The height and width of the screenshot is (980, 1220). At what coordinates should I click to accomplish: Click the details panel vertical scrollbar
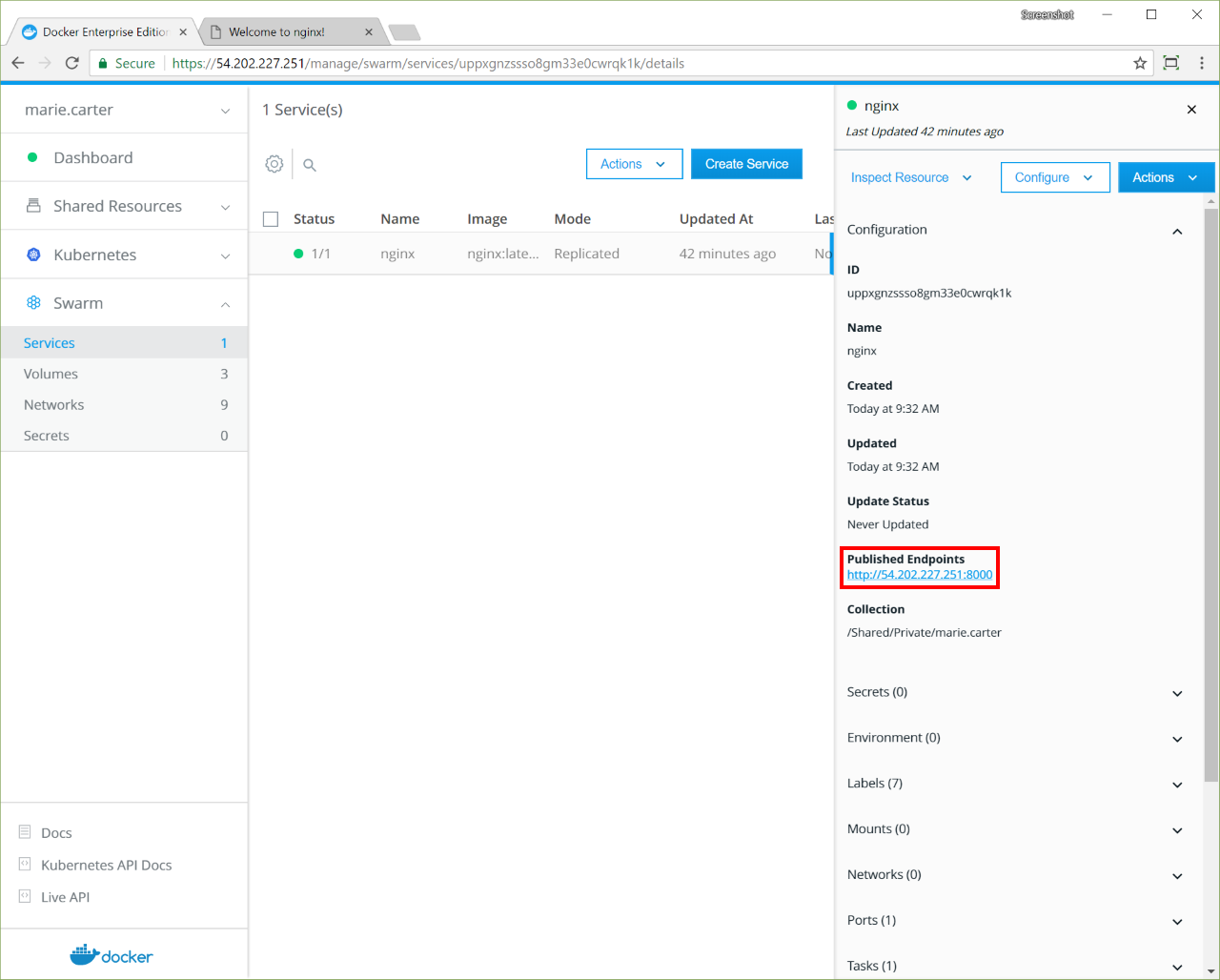pyautogui.click(x=1211, y=477)
